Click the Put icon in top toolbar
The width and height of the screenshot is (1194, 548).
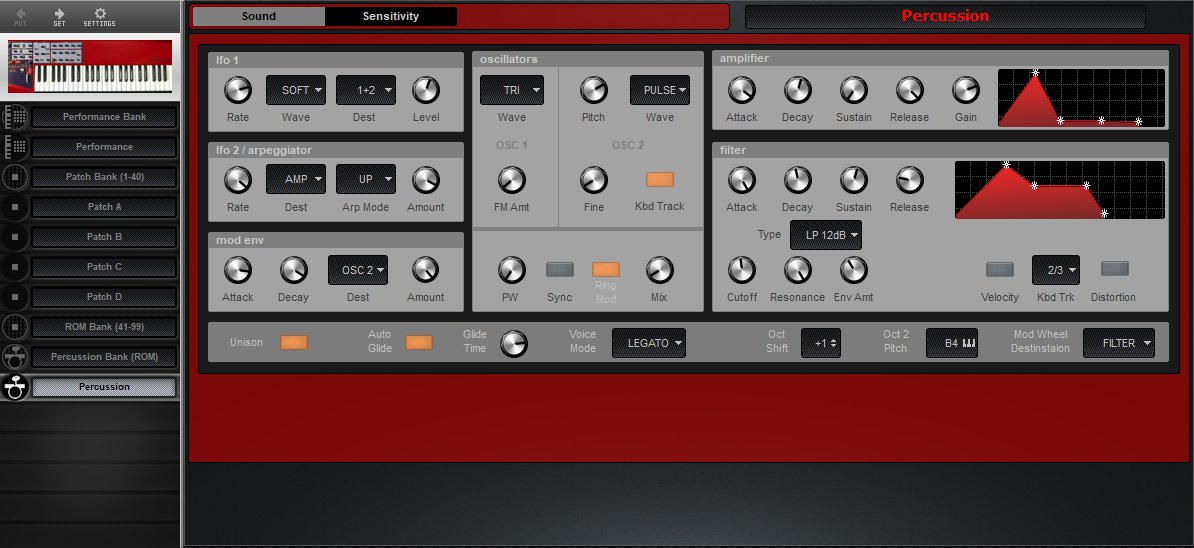[20, 14]
